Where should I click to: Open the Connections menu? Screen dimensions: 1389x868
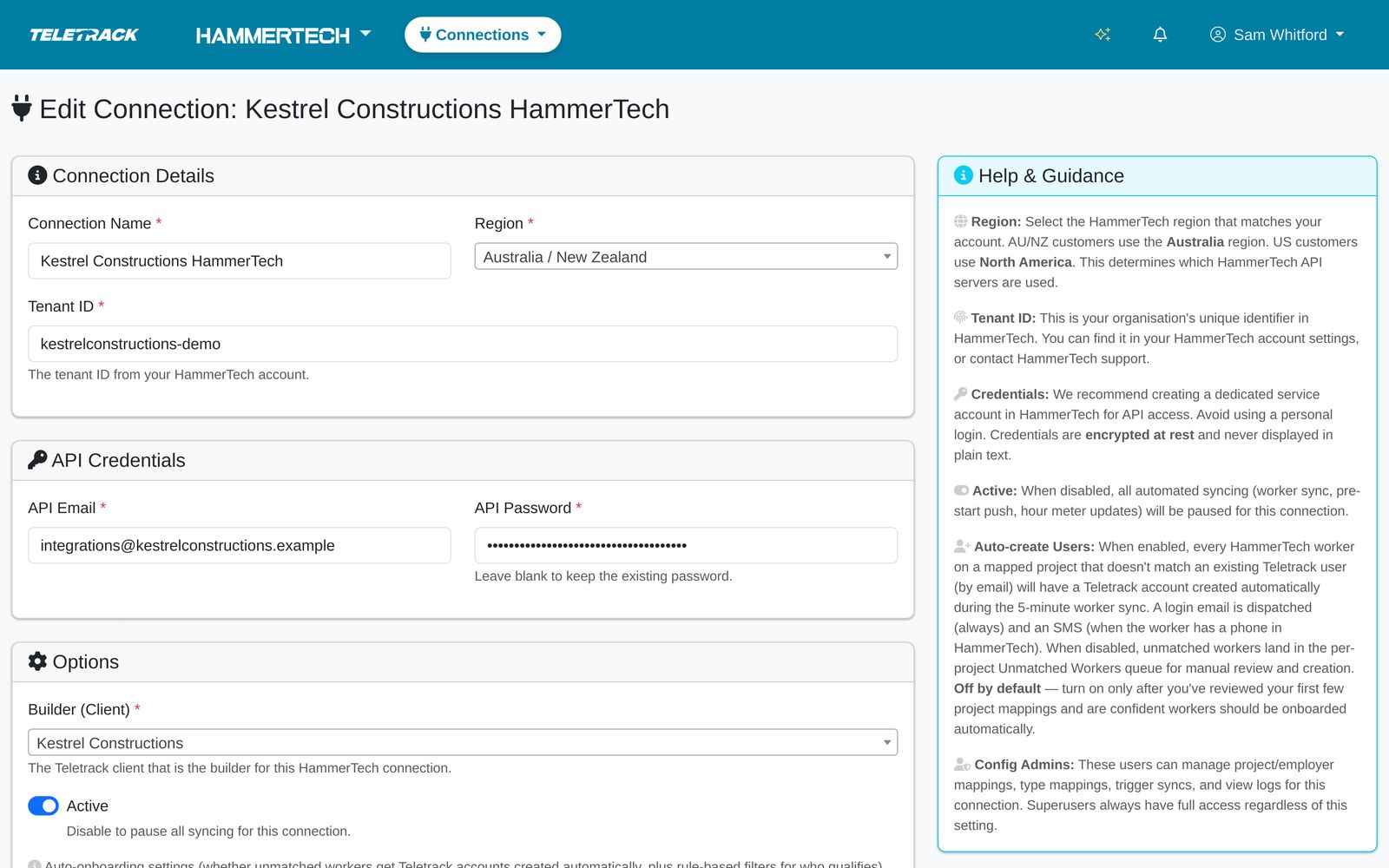(x=483, y=35)
